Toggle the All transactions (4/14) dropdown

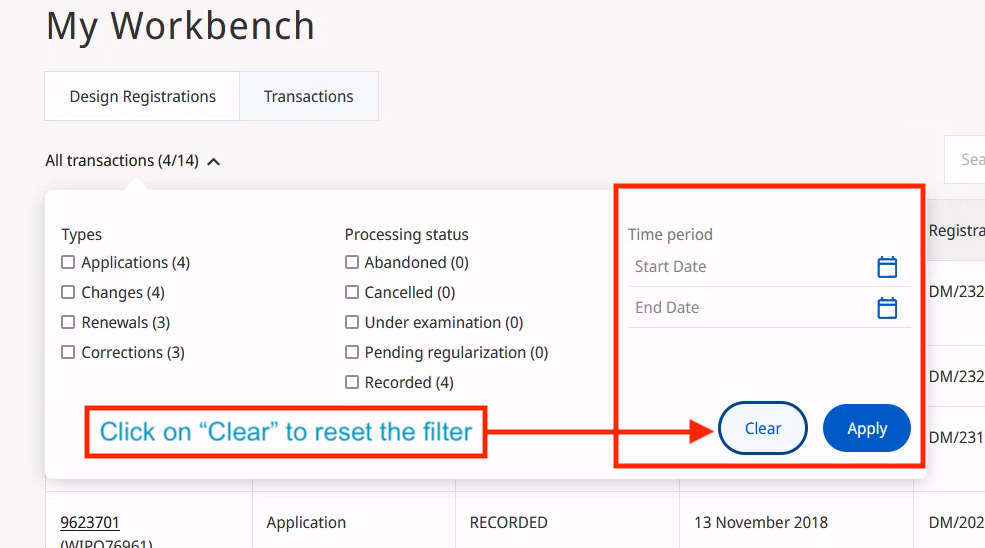[x=122, y=161]
